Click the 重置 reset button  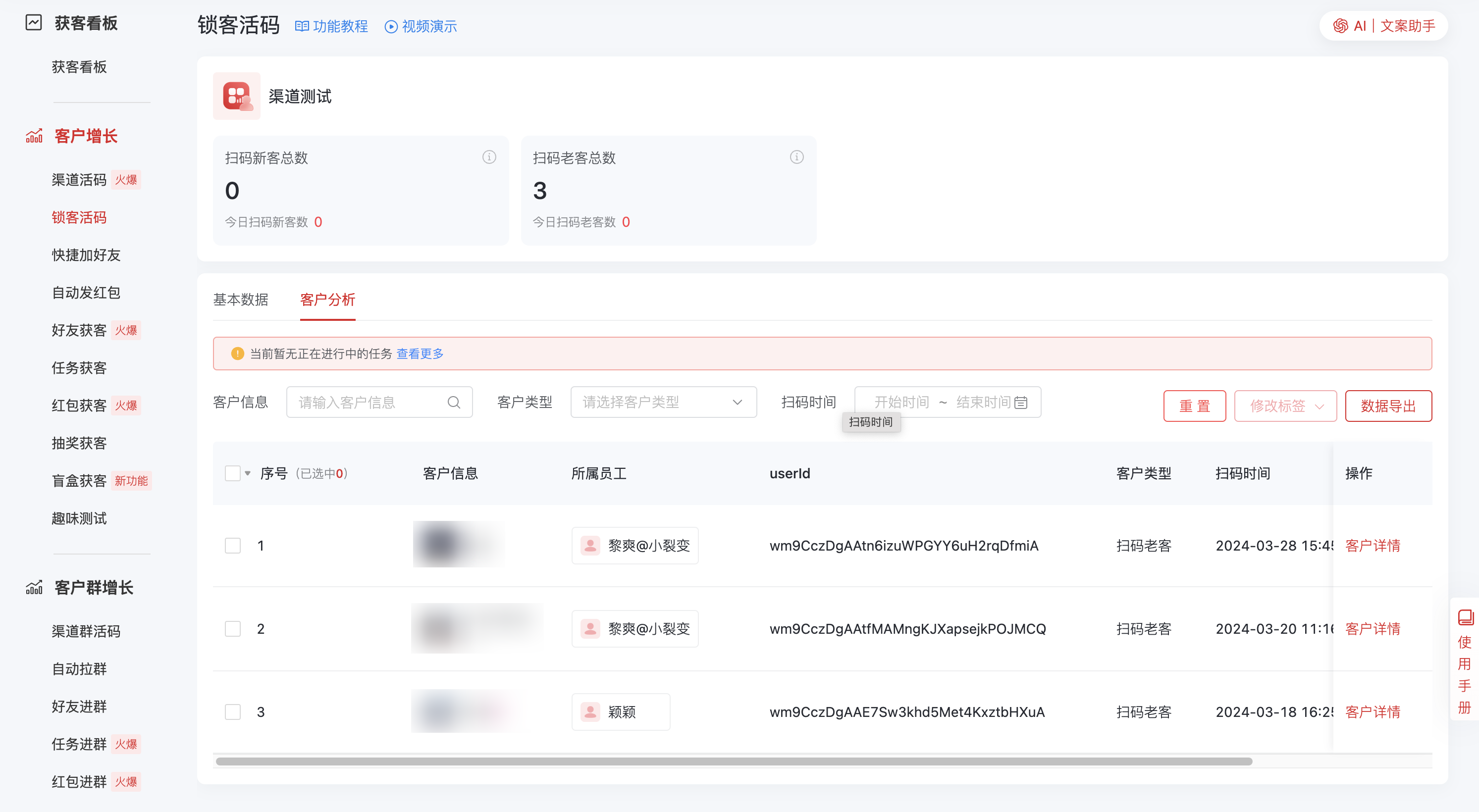1195,406
